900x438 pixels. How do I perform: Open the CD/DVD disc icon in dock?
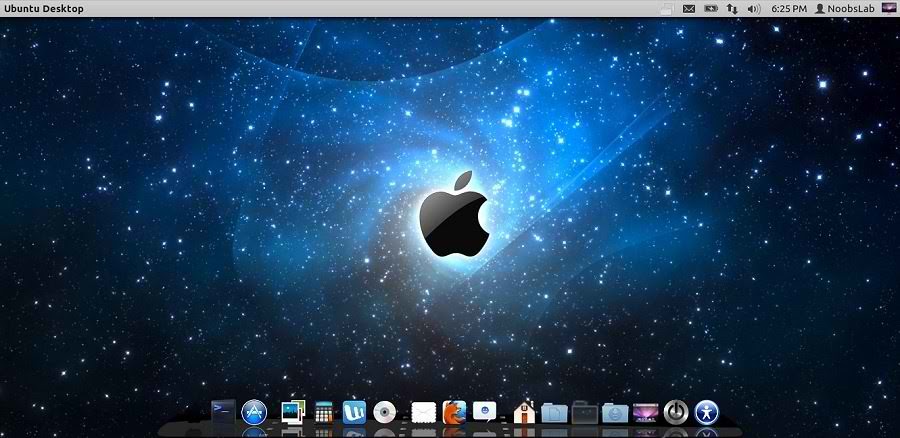pyautogui.click(x=385, y=412)
